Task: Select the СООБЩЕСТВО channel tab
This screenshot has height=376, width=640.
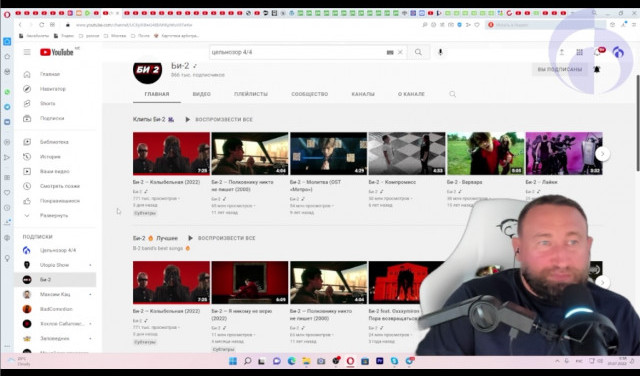Action: pos(310,94)
